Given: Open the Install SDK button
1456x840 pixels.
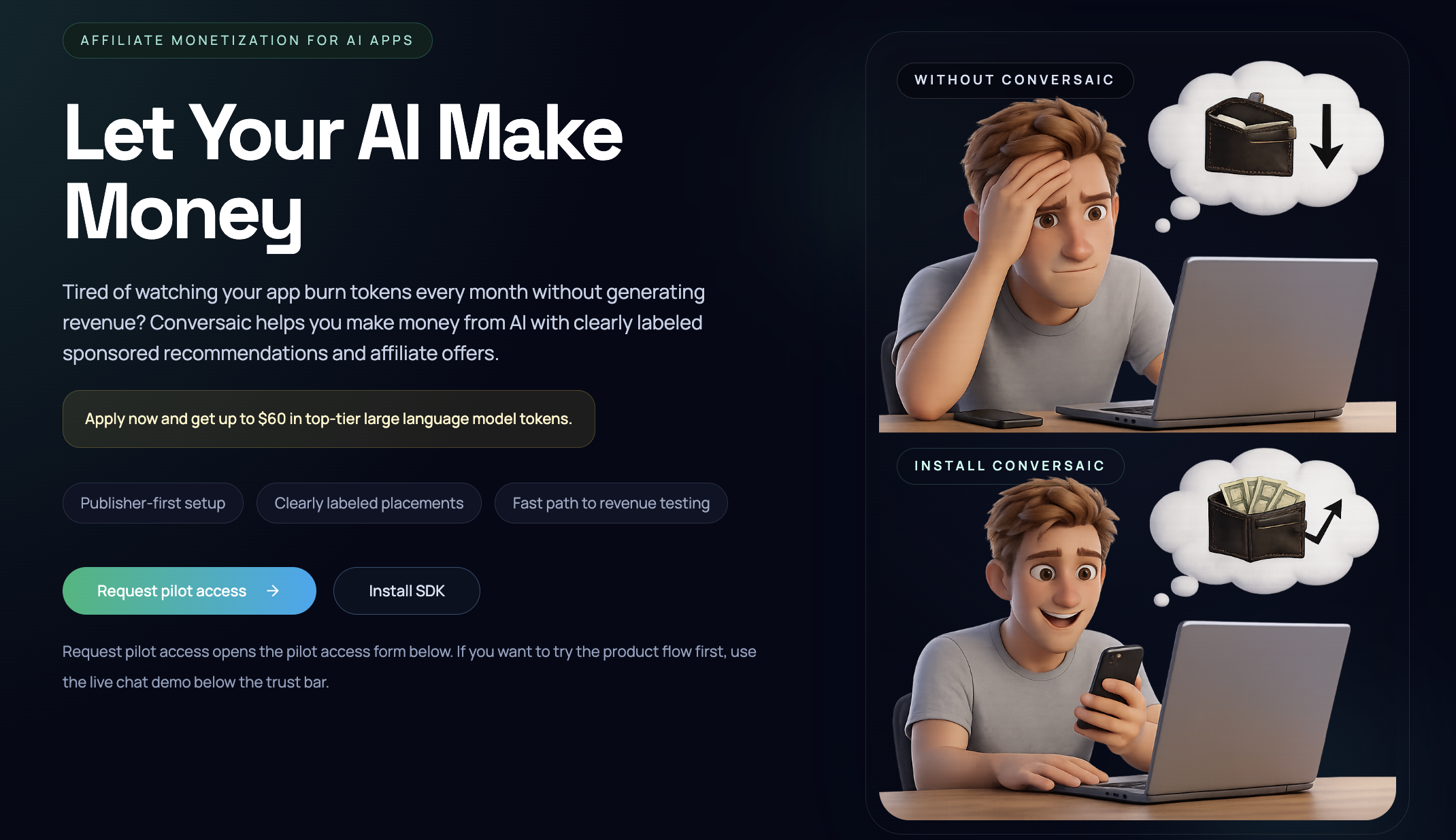Looking at the screenshot, I should pyautogui.click(x=407, y=591).
